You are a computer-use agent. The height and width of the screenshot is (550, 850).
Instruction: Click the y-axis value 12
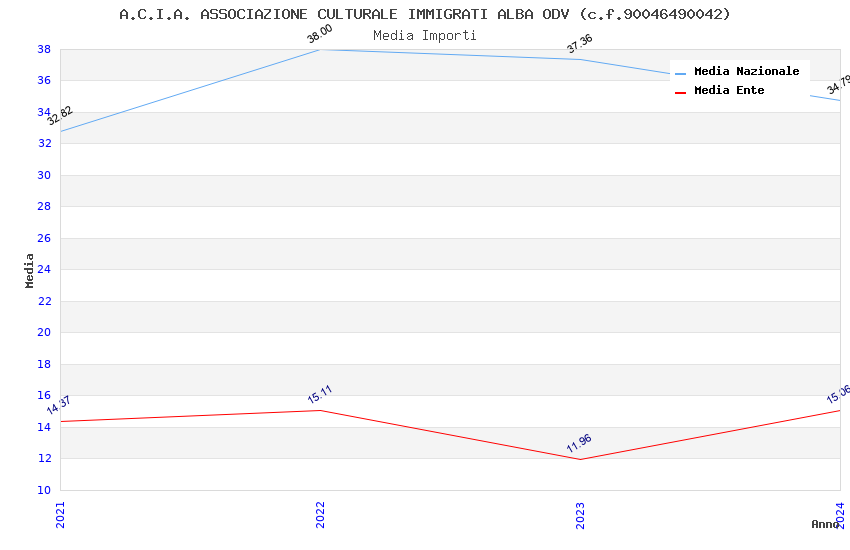(44, 458)
